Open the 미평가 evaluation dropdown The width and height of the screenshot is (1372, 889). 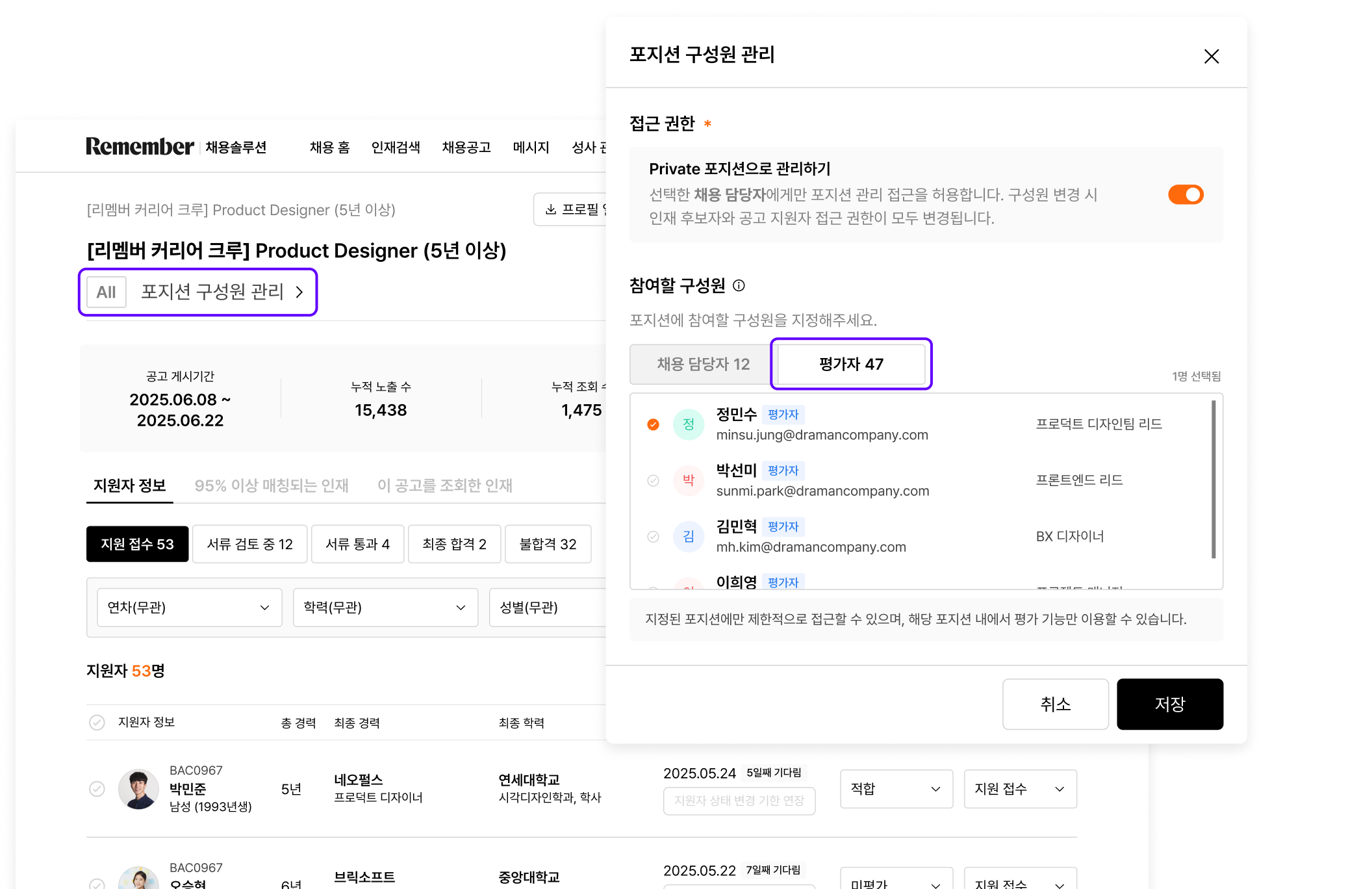pos(896,879)
